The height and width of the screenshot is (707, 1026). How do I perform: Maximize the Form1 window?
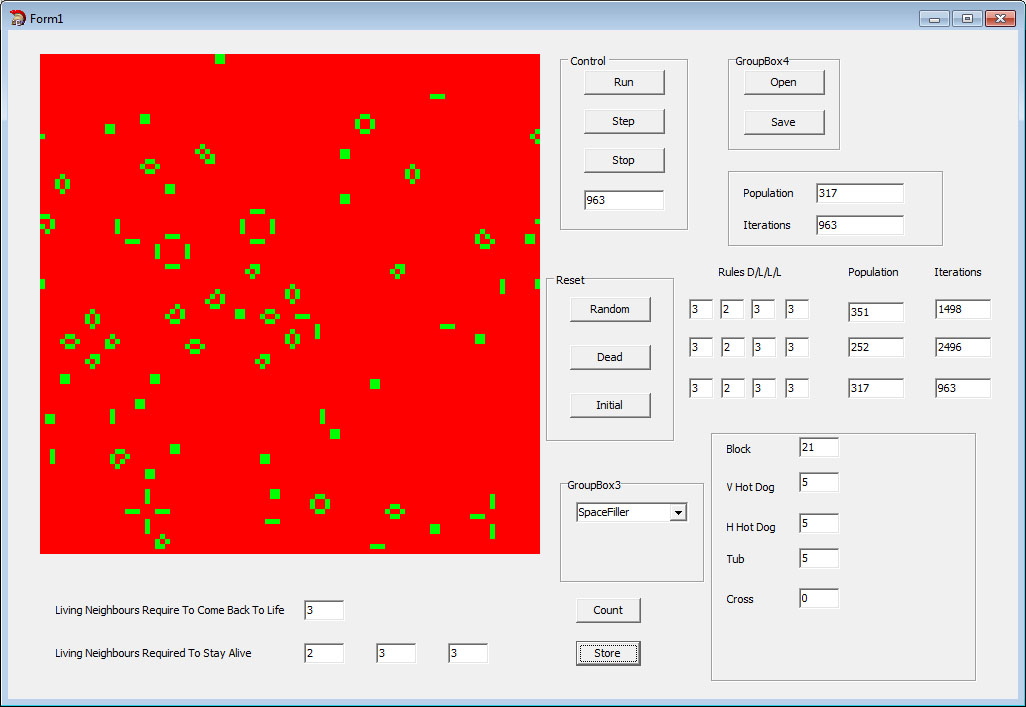point(966,19)
